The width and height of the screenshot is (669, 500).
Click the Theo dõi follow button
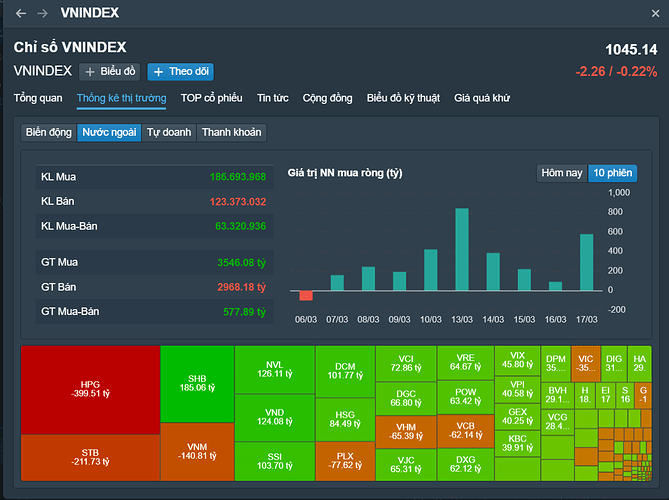point(180,72)
